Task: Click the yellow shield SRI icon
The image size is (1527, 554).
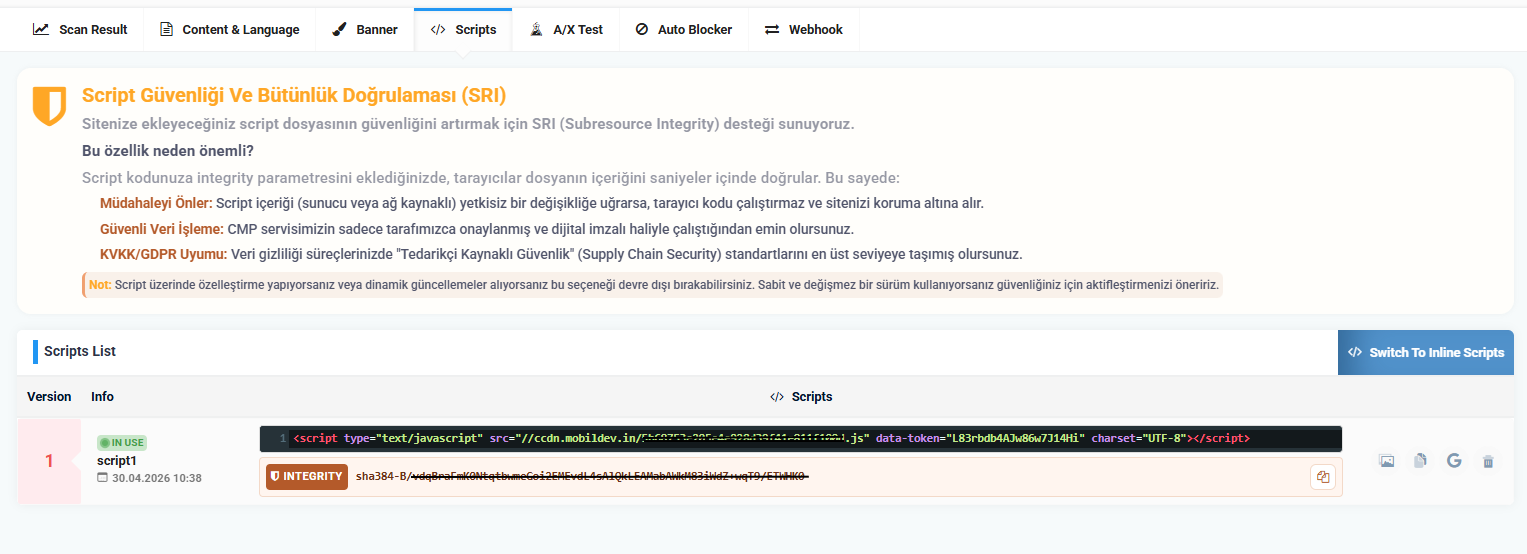Action: point(49,106)
